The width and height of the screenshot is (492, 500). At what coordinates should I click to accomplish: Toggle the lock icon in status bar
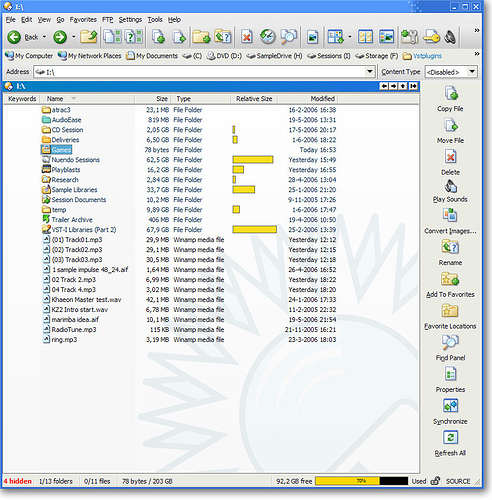point(435,481)
